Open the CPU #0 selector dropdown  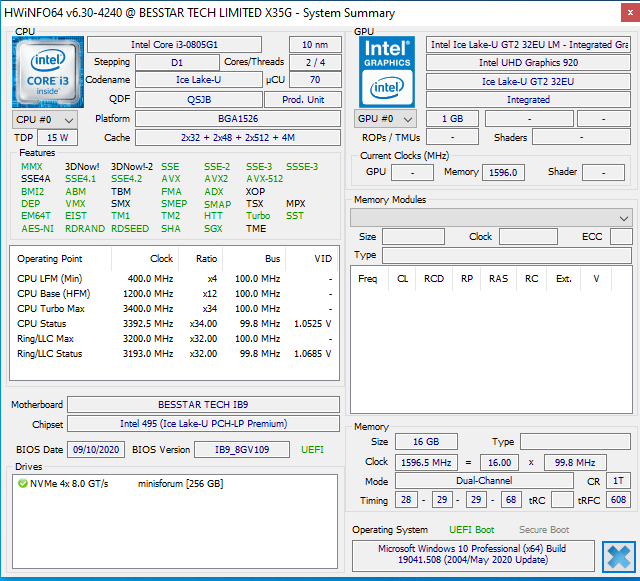tap(44, 120)
